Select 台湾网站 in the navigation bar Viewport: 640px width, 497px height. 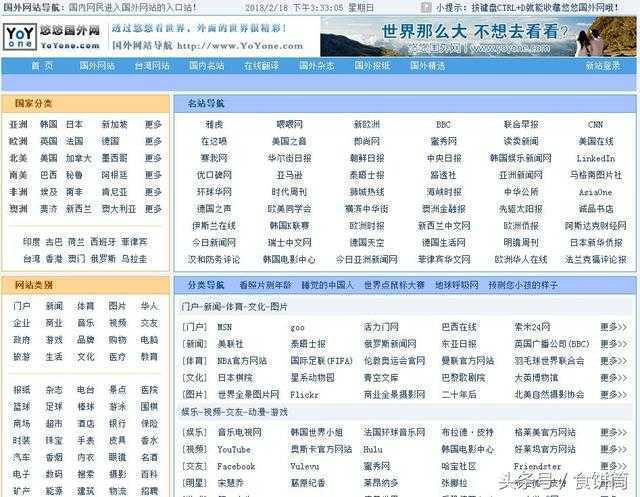152,66
